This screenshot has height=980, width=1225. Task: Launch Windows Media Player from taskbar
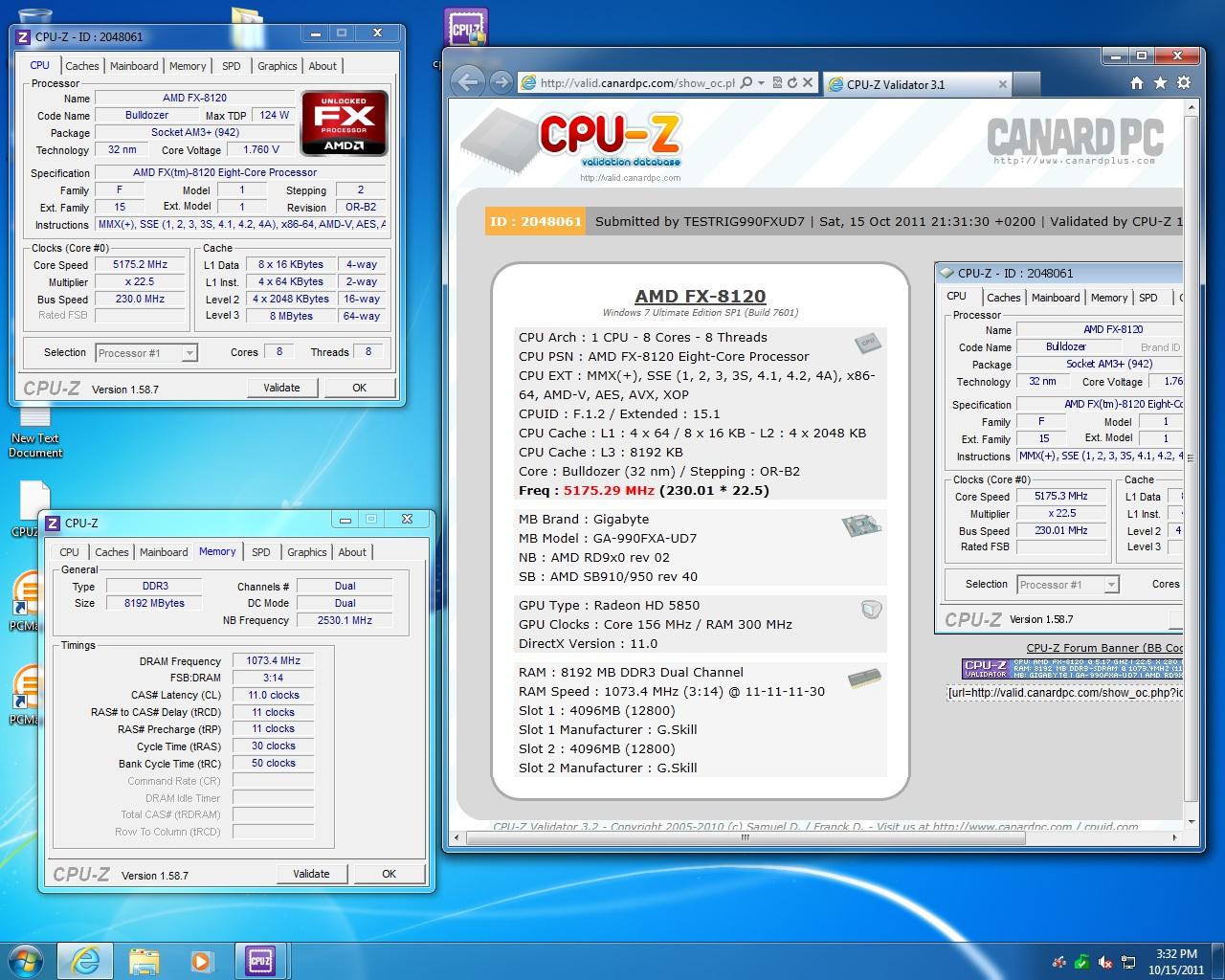coord(201,960)
